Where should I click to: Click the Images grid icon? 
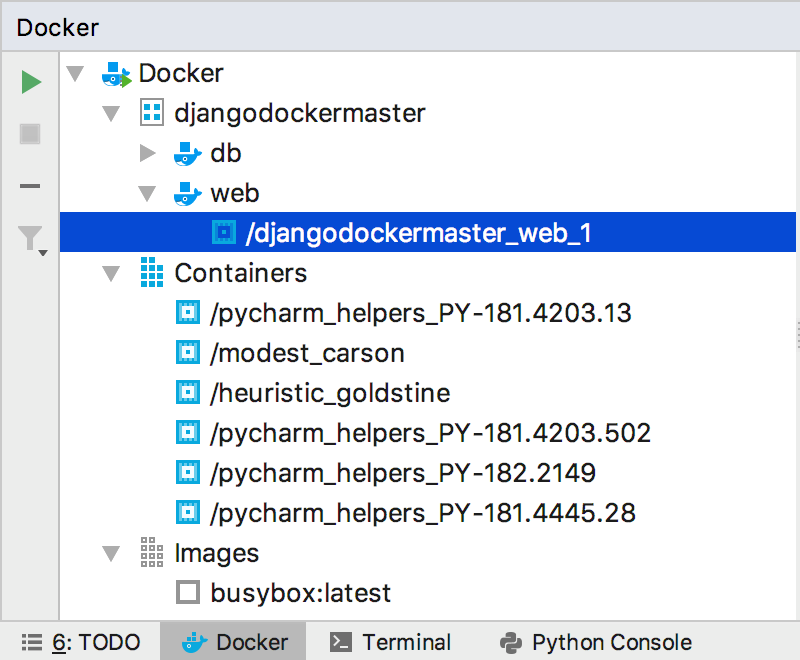[x=152, y=552]
